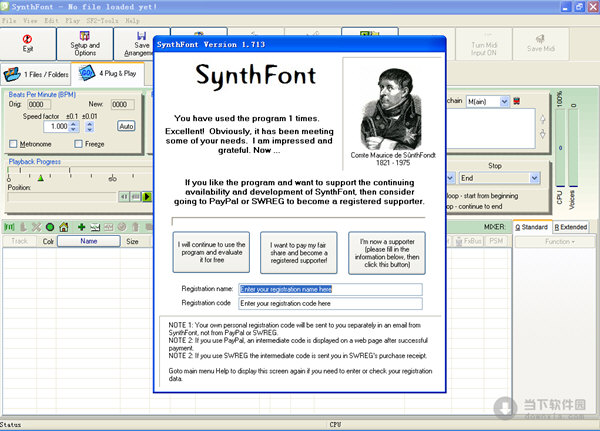Switch to the 4 Plug & Play tab
This screenshot has height=431, width=600.
[x=108, y=73]
